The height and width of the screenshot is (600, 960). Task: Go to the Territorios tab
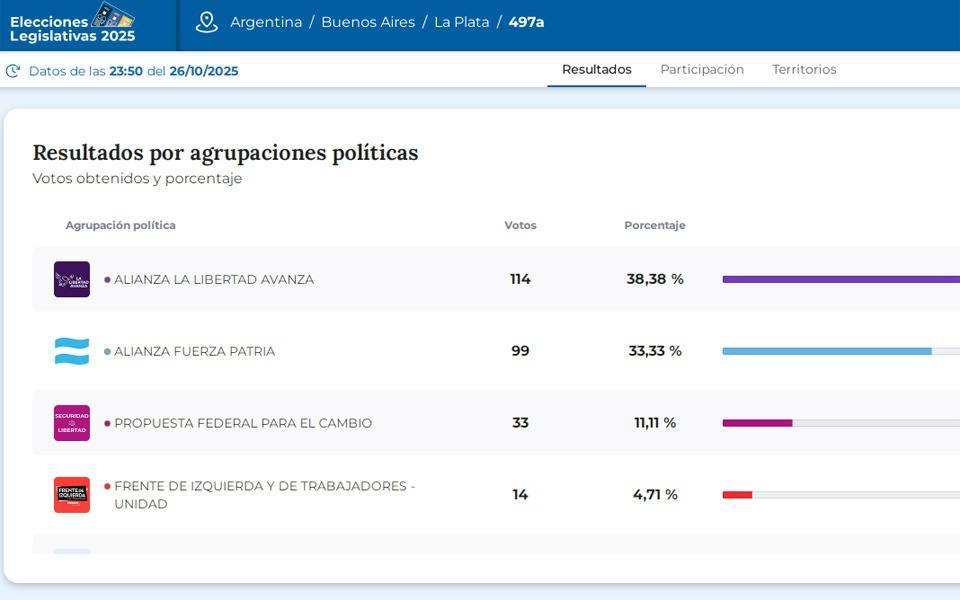pos(804,70)
